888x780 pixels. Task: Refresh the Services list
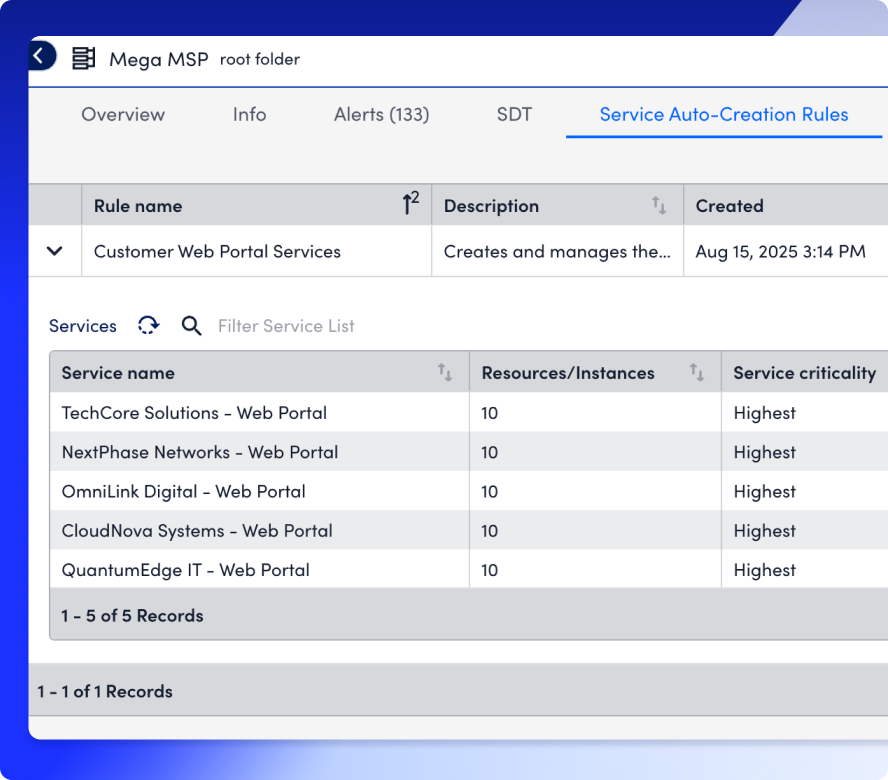[148, 326]
